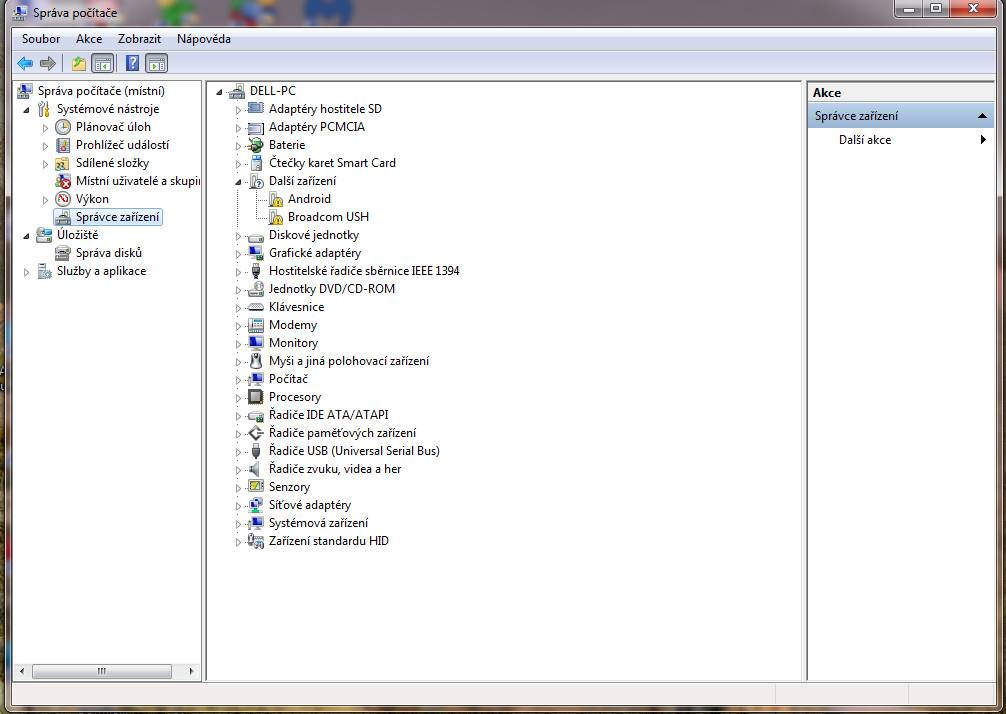Image resolution: width=1006 pixels, height=714 pixels.
Task: Select Správa počítače (místní) root item
Action: click(101, 91)
